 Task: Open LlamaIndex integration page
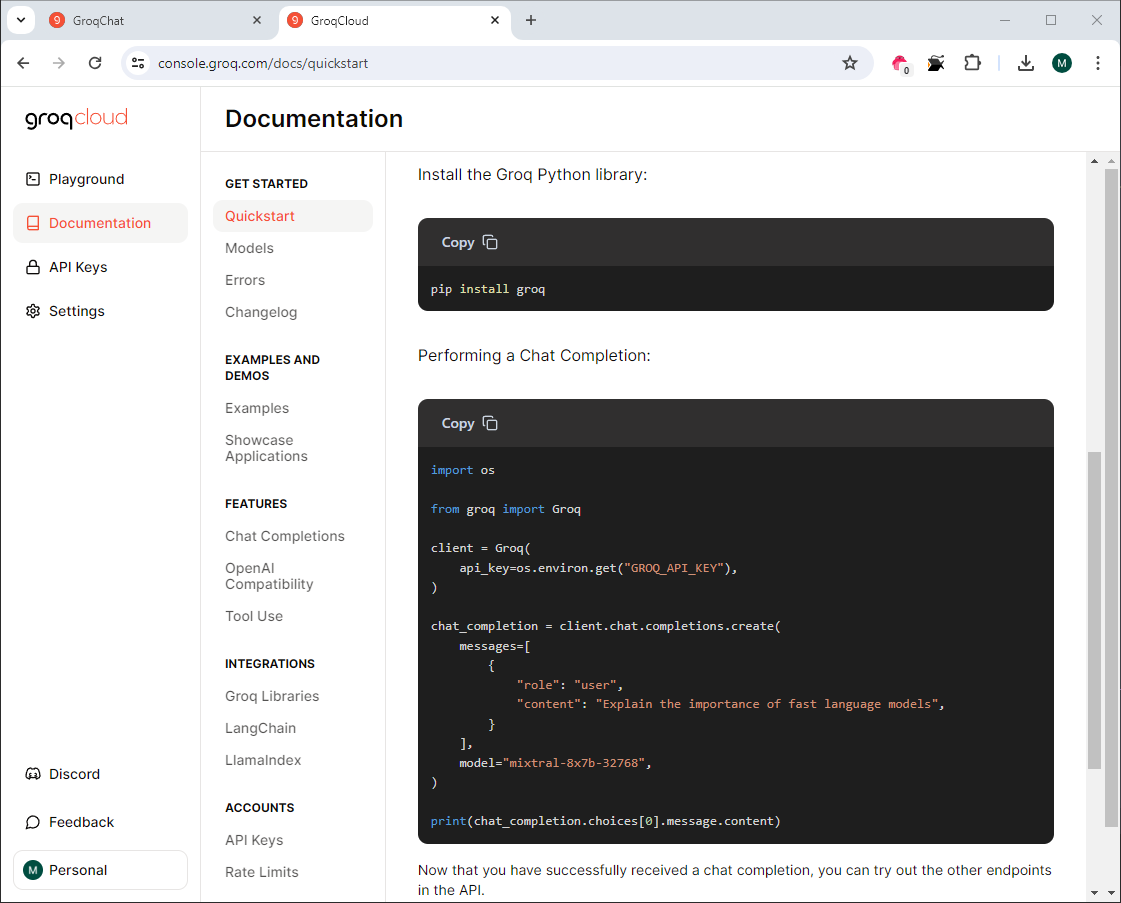click(263, 760)
